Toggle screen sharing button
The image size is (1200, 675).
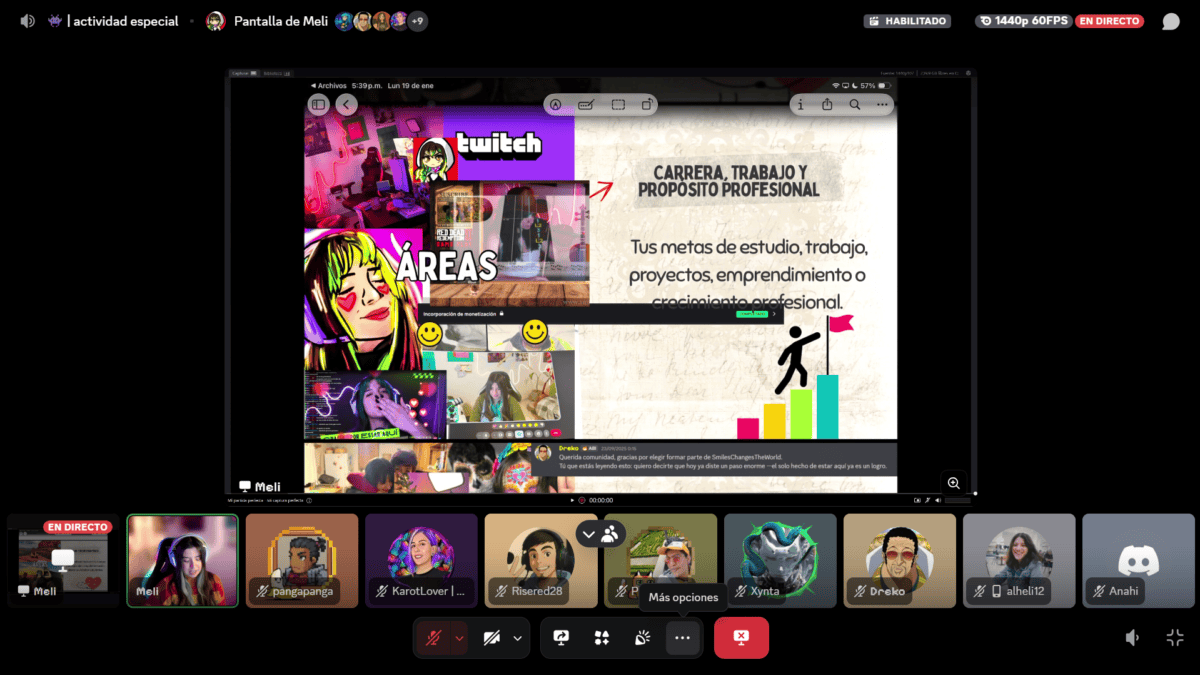(561, 638)
